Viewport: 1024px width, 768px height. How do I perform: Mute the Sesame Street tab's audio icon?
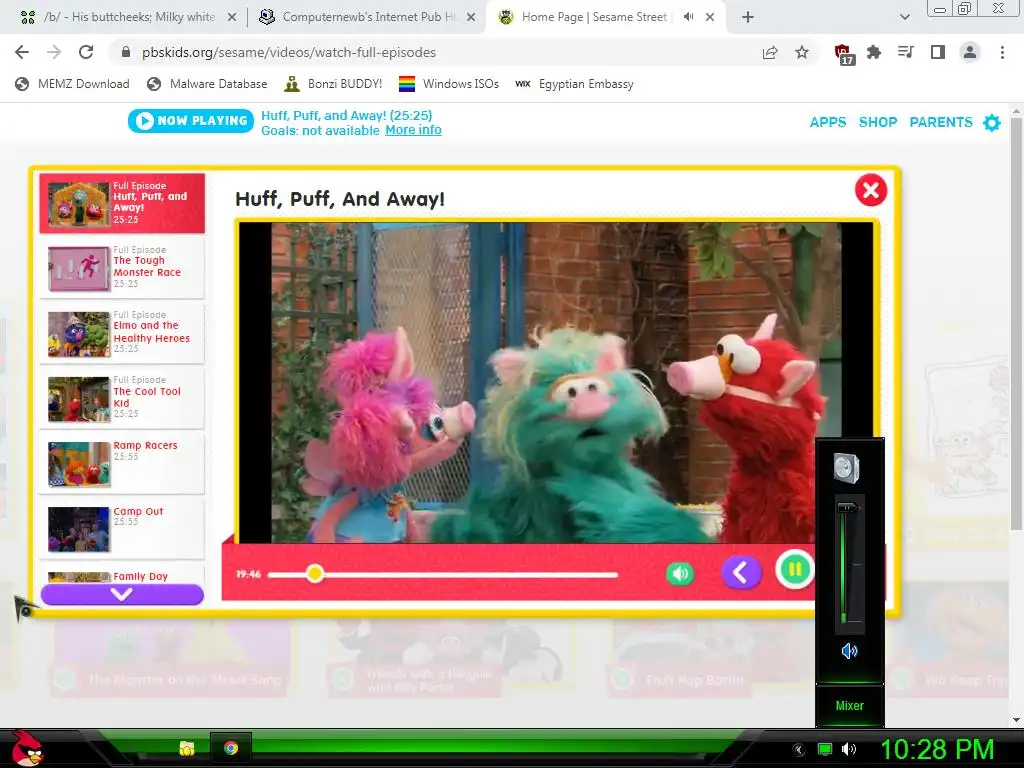[688, 17]
